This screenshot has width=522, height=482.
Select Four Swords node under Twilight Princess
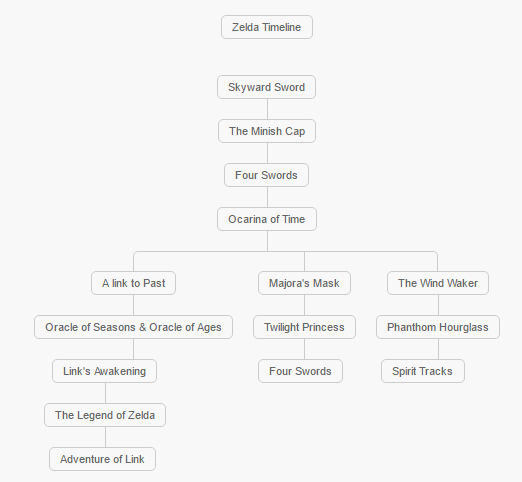point(300,371)
